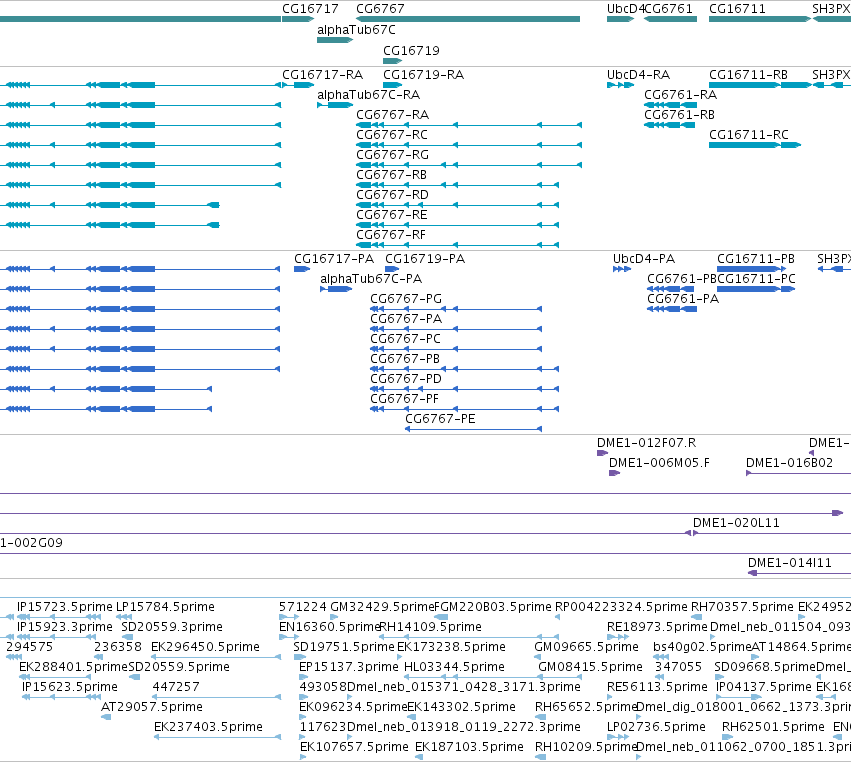The width and height of the screenshot is (851, 762).
Task: Select the CG16711-PB protein label
Action: click(756, 258)
